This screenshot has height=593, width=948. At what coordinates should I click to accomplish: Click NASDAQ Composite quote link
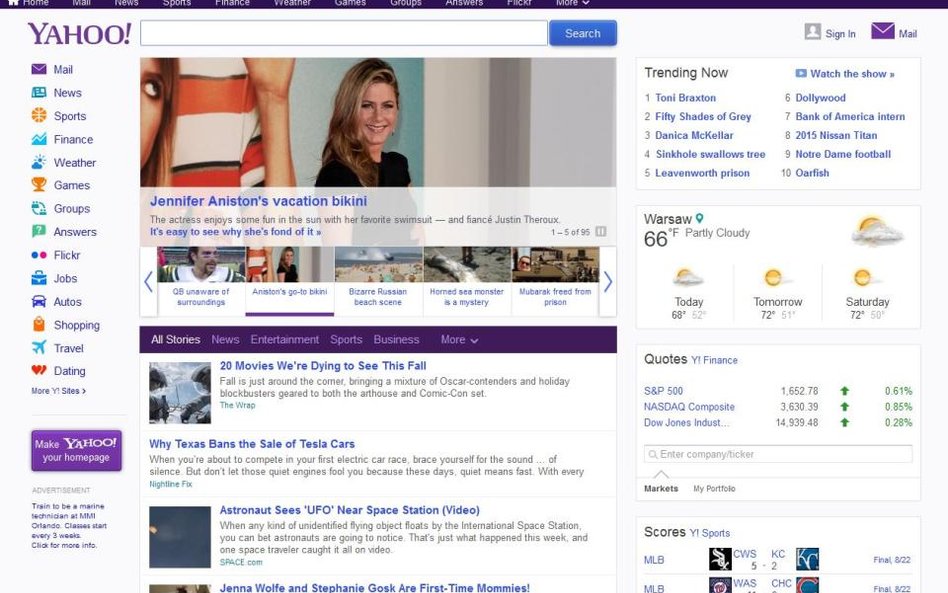point(689,407)
